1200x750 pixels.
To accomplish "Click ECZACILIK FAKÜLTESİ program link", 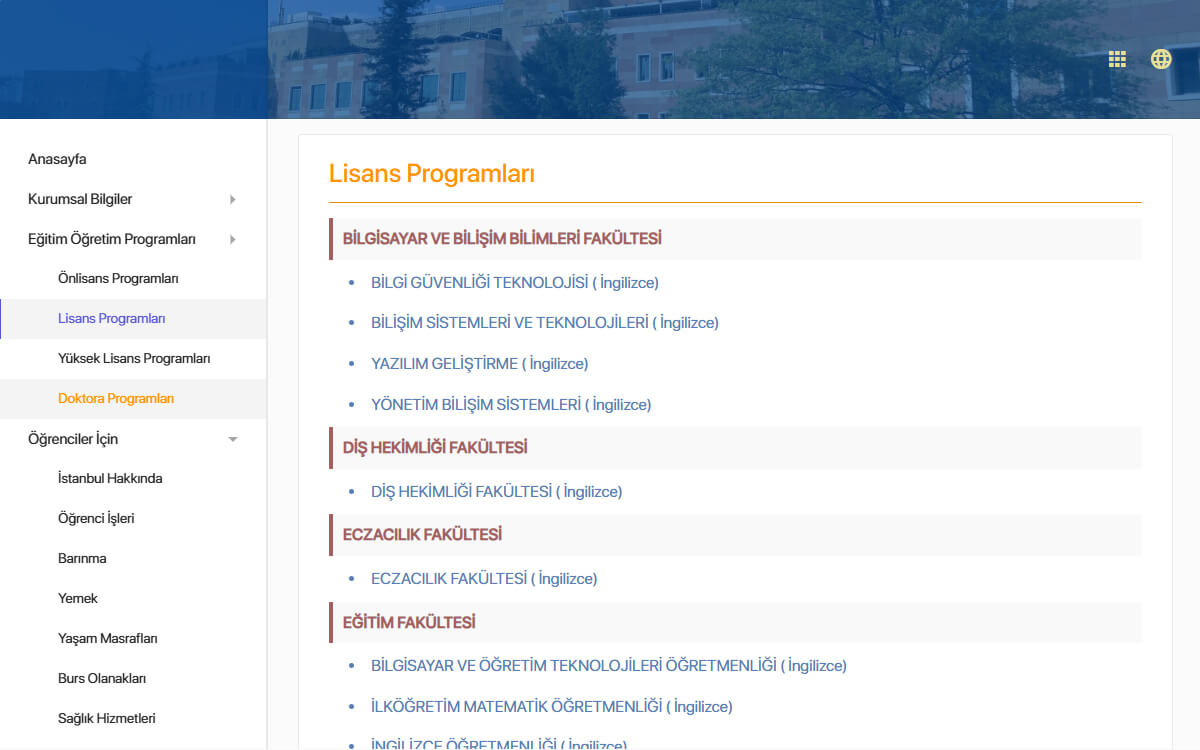I will [x=484, y=579].
